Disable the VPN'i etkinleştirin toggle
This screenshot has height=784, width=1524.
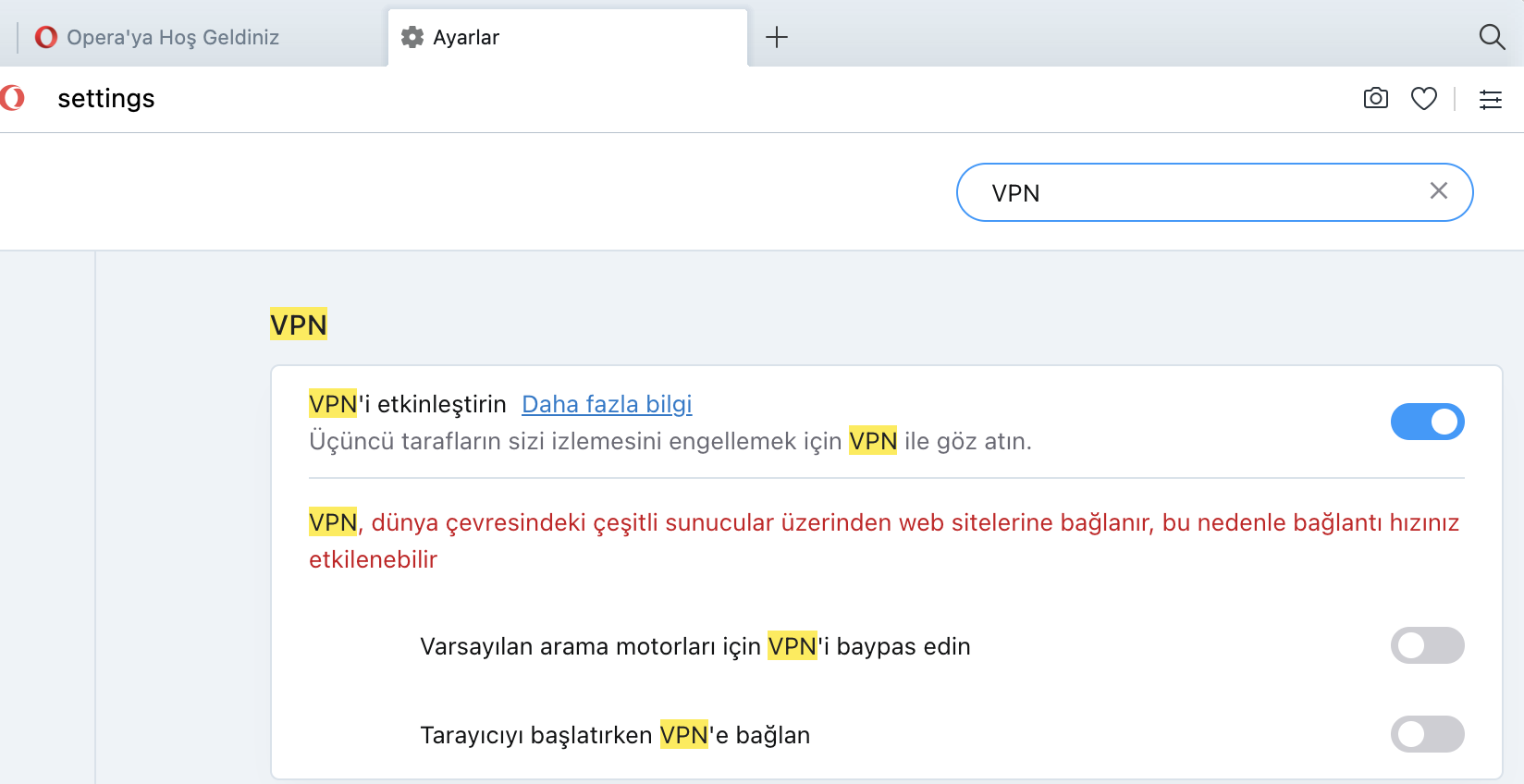click(1427, 422)
